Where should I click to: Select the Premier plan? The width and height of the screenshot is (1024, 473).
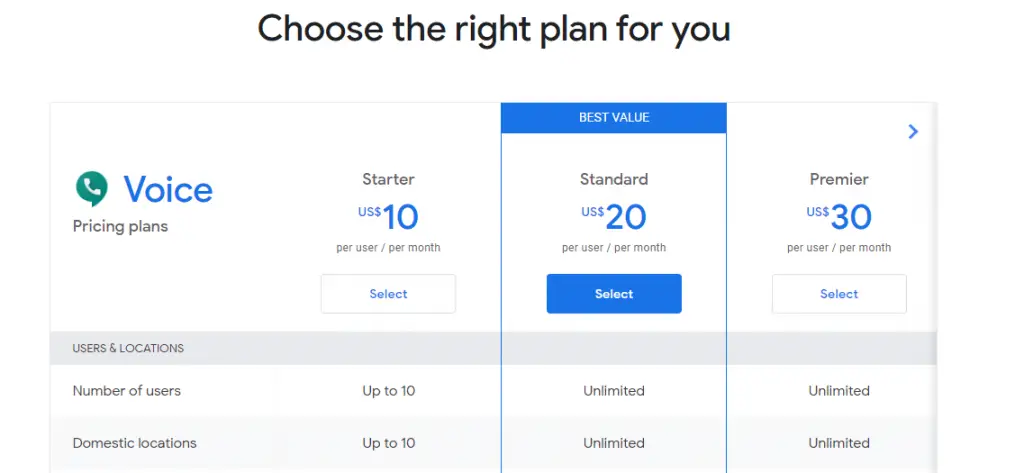[x=839, y=294]
